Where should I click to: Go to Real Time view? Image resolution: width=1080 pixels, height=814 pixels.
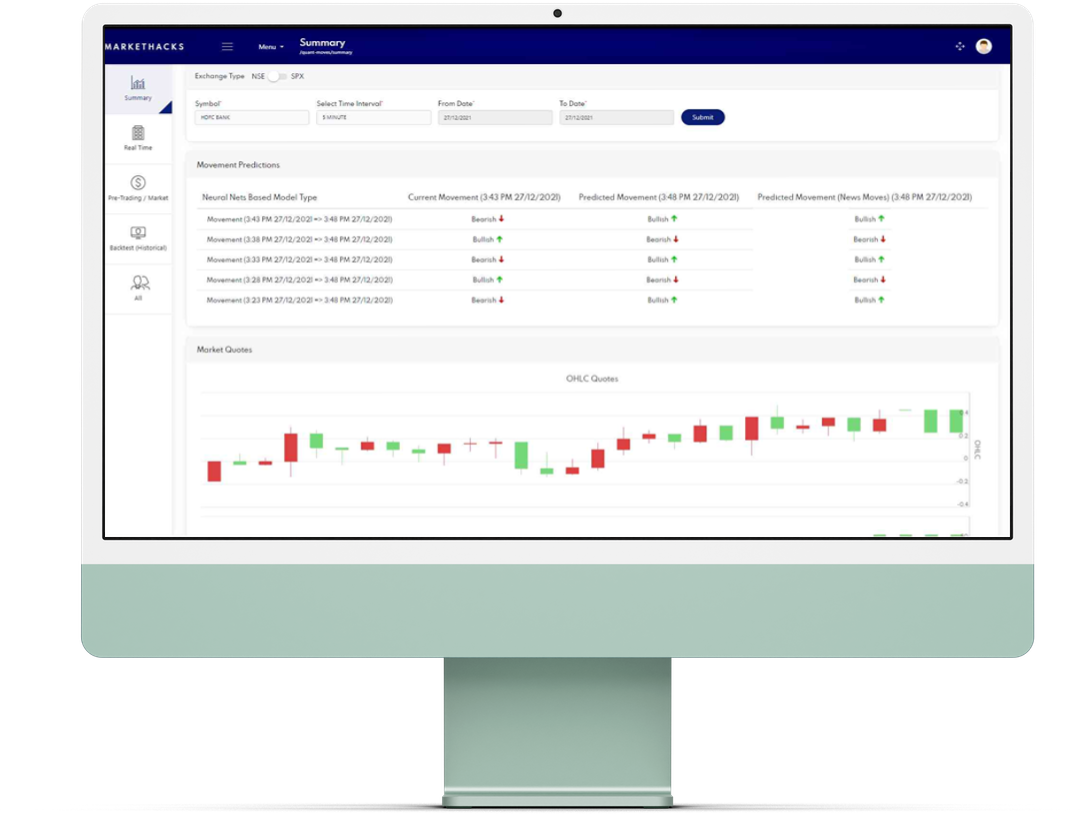coord(138,137)
